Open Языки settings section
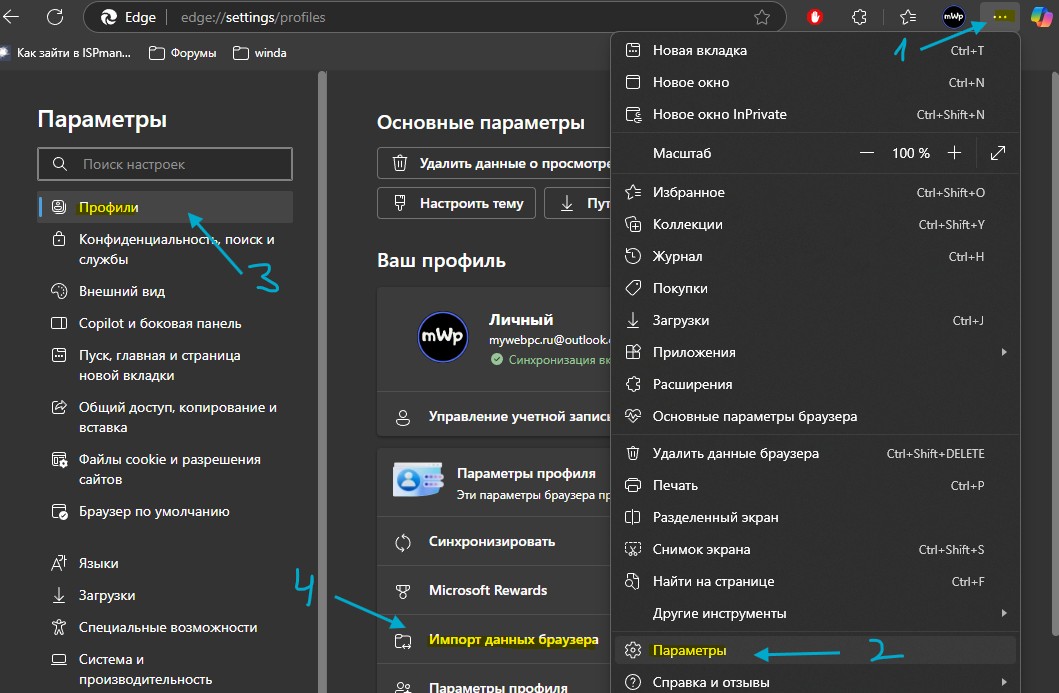This screenshot has width=1059, height=693. coord(166,563)
